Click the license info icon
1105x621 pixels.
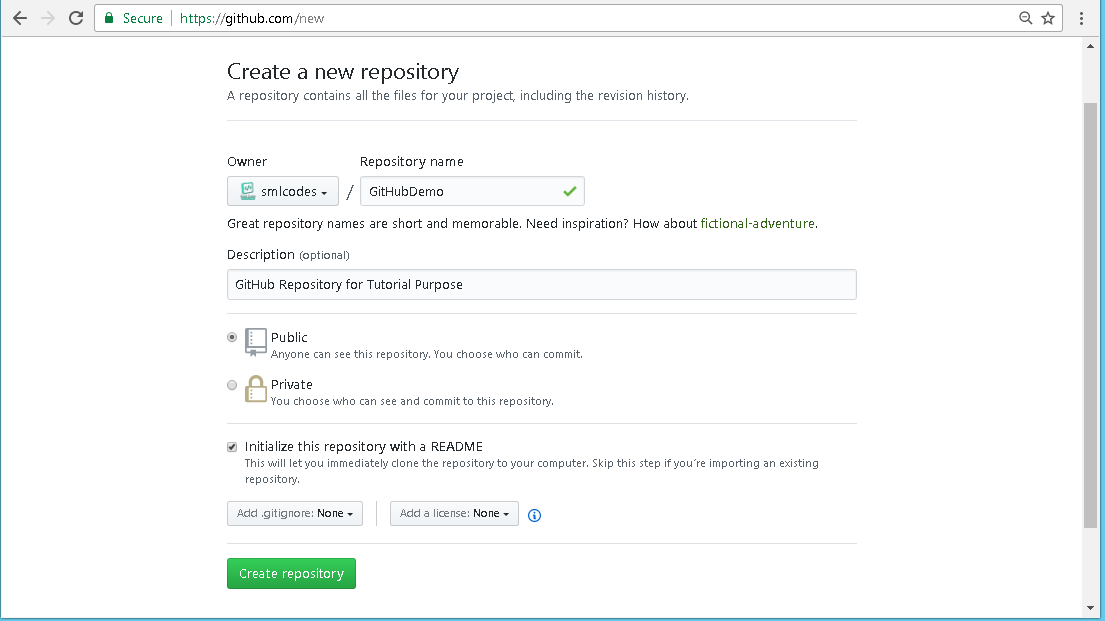534,515
